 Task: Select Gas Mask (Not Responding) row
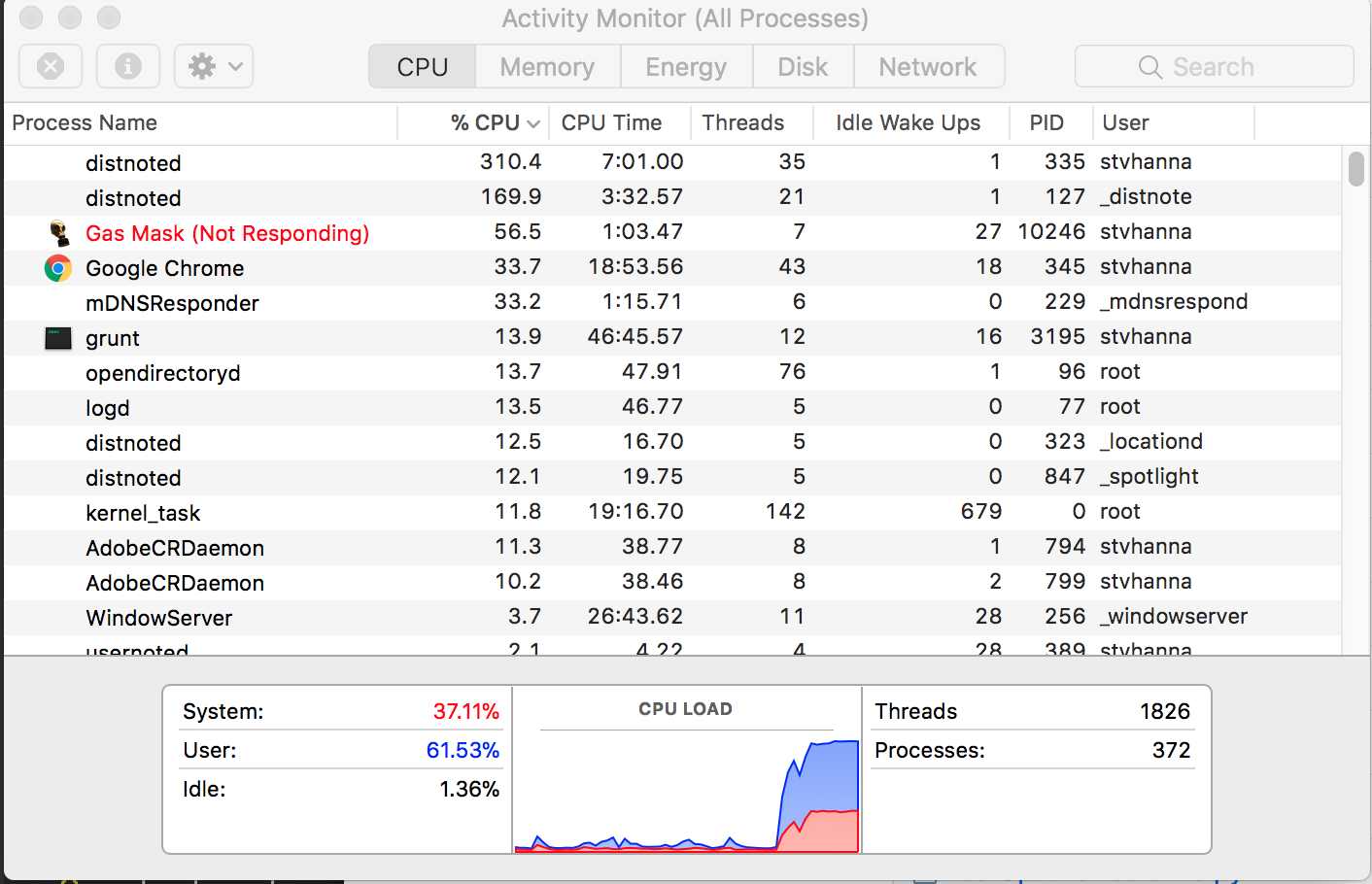(672, 232)
